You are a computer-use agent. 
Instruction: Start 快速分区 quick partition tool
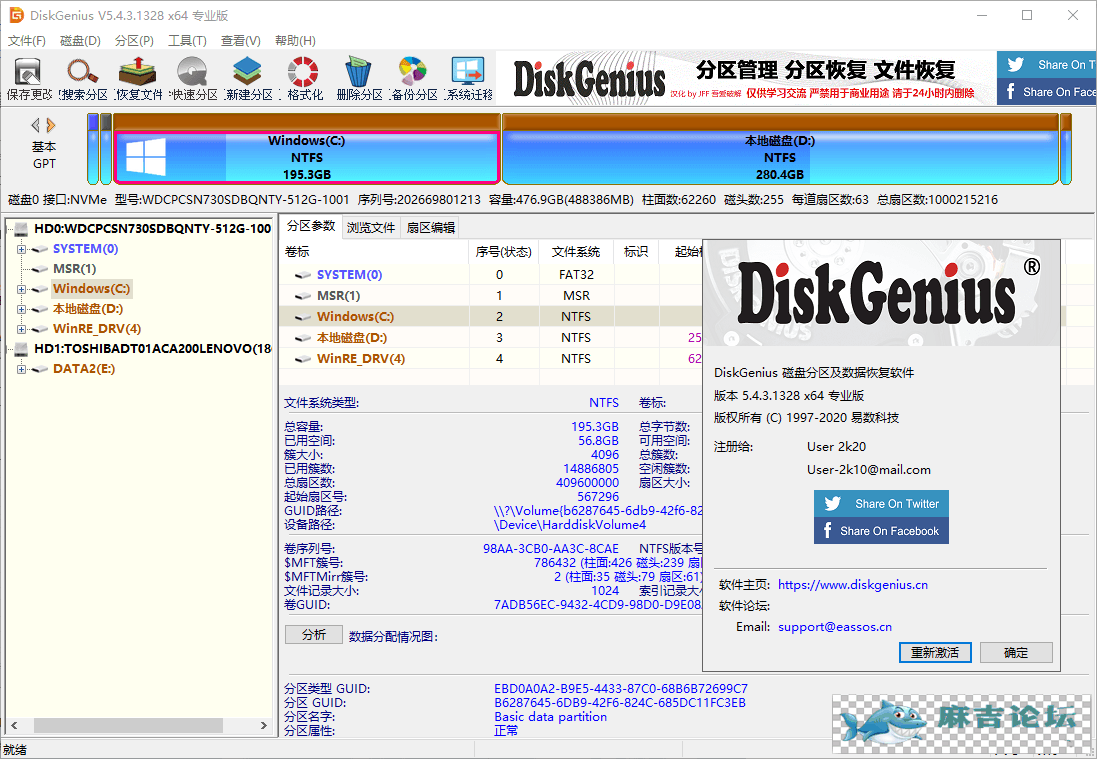(x=194, y=78)
